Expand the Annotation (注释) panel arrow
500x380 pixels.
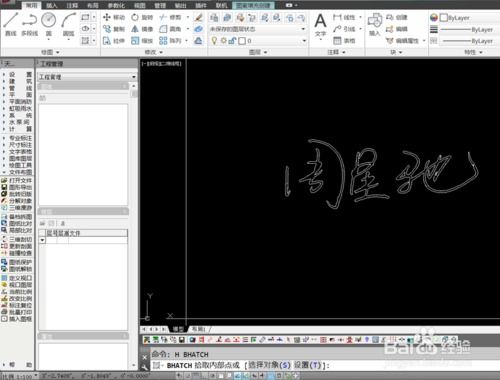pyautogui.click(x=344, y=52)
